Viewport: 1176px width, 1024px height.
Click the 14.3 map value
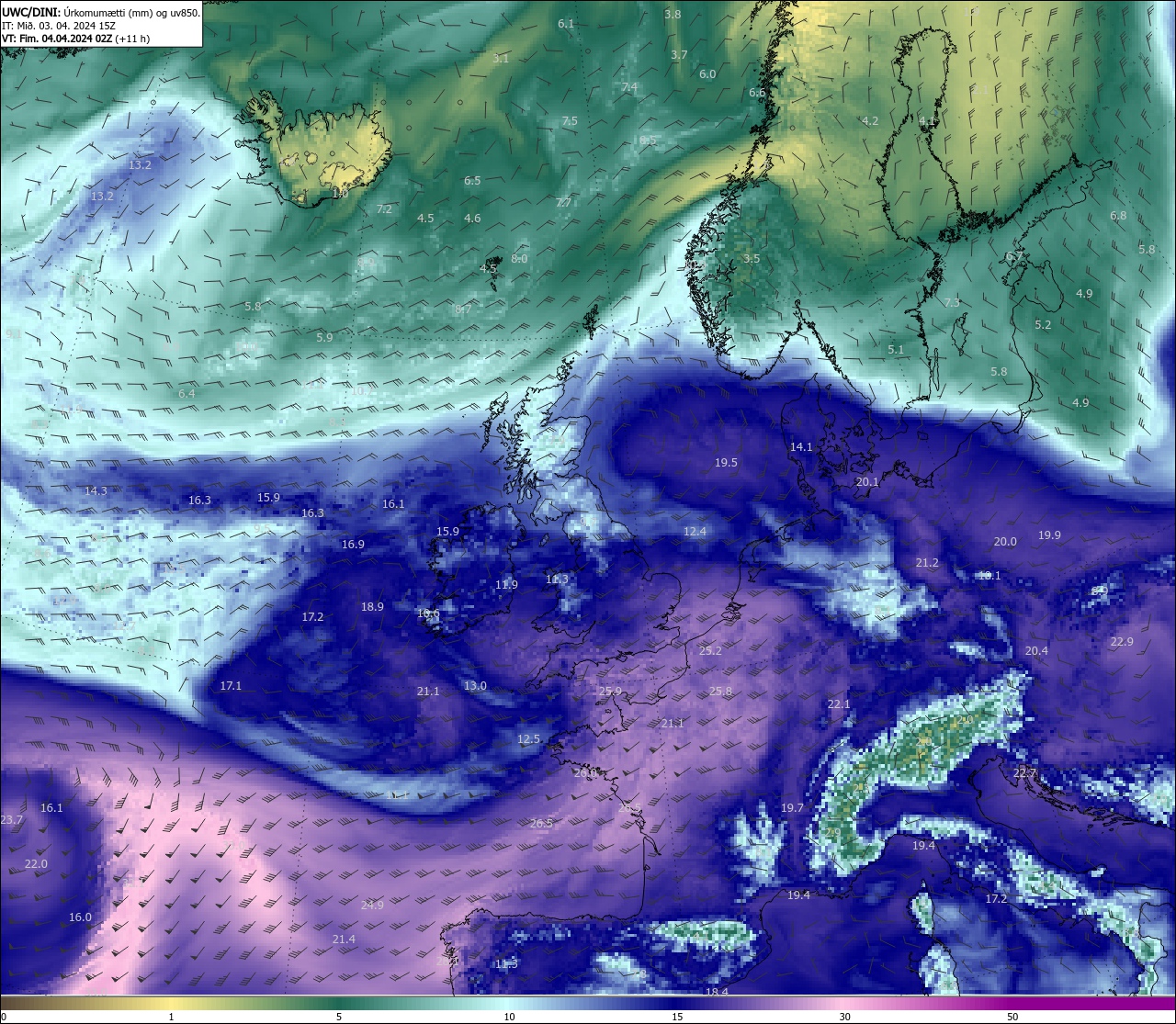point(96,490)
